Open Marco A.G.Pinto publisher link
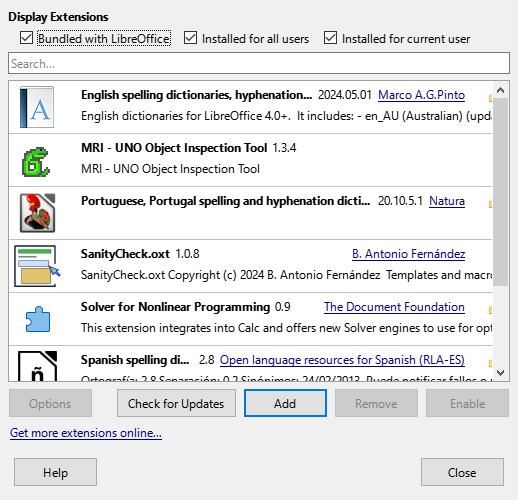The image size is (518, 500). pyautogui.click(x=421, y=95)
